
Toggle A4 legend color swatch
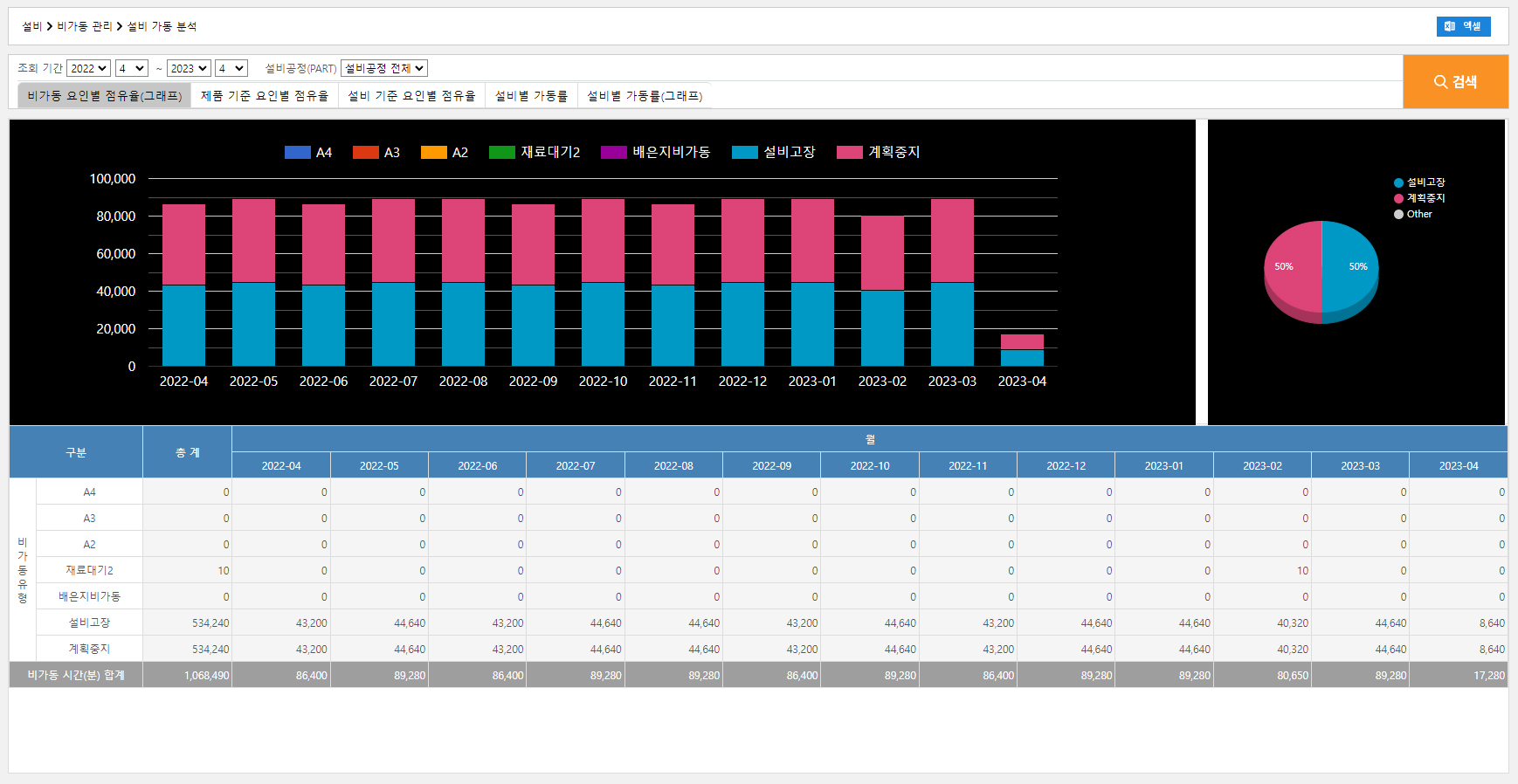(298, 152)
